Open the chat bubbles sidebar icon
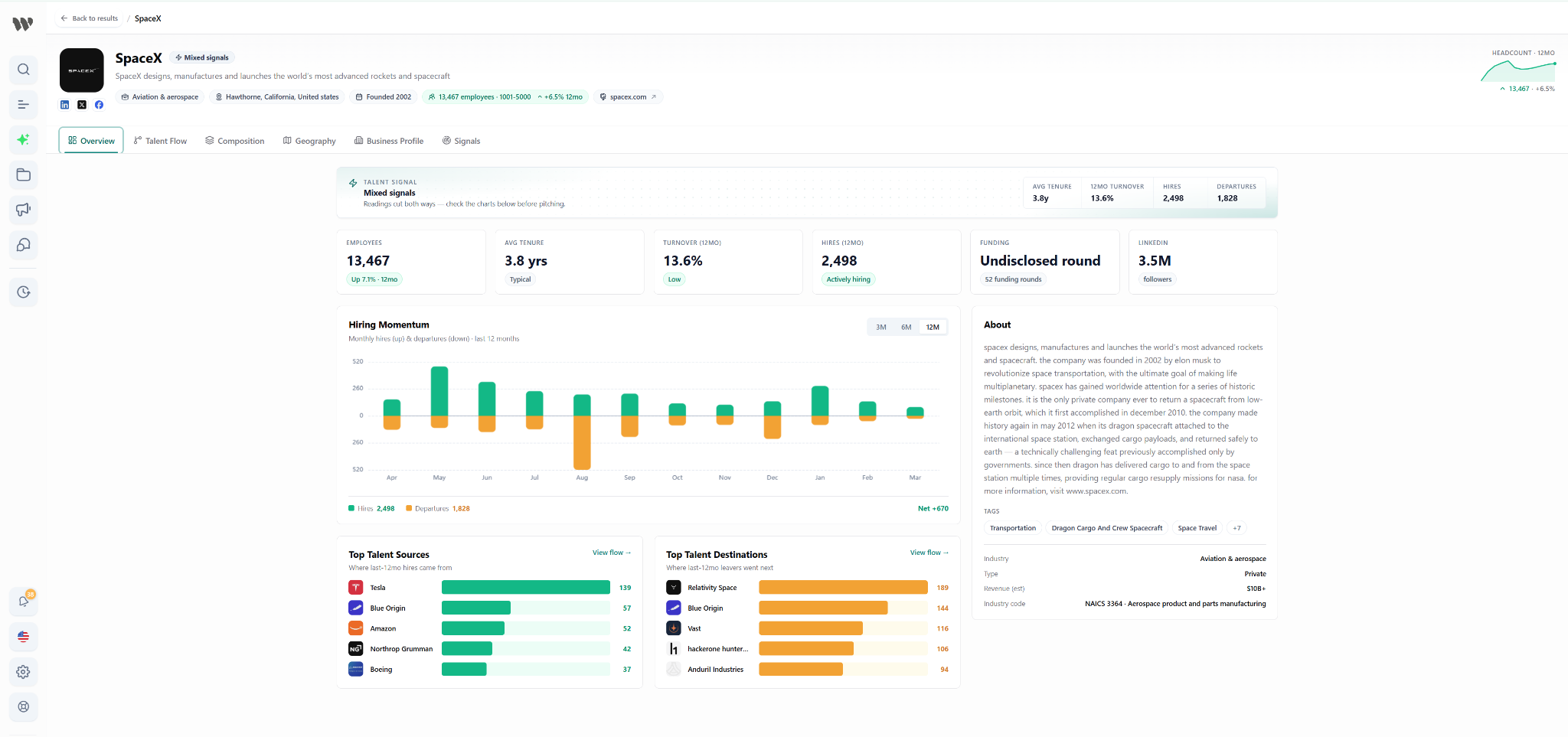This screenshot has width=1568, height=737. (x=24, y=245)
